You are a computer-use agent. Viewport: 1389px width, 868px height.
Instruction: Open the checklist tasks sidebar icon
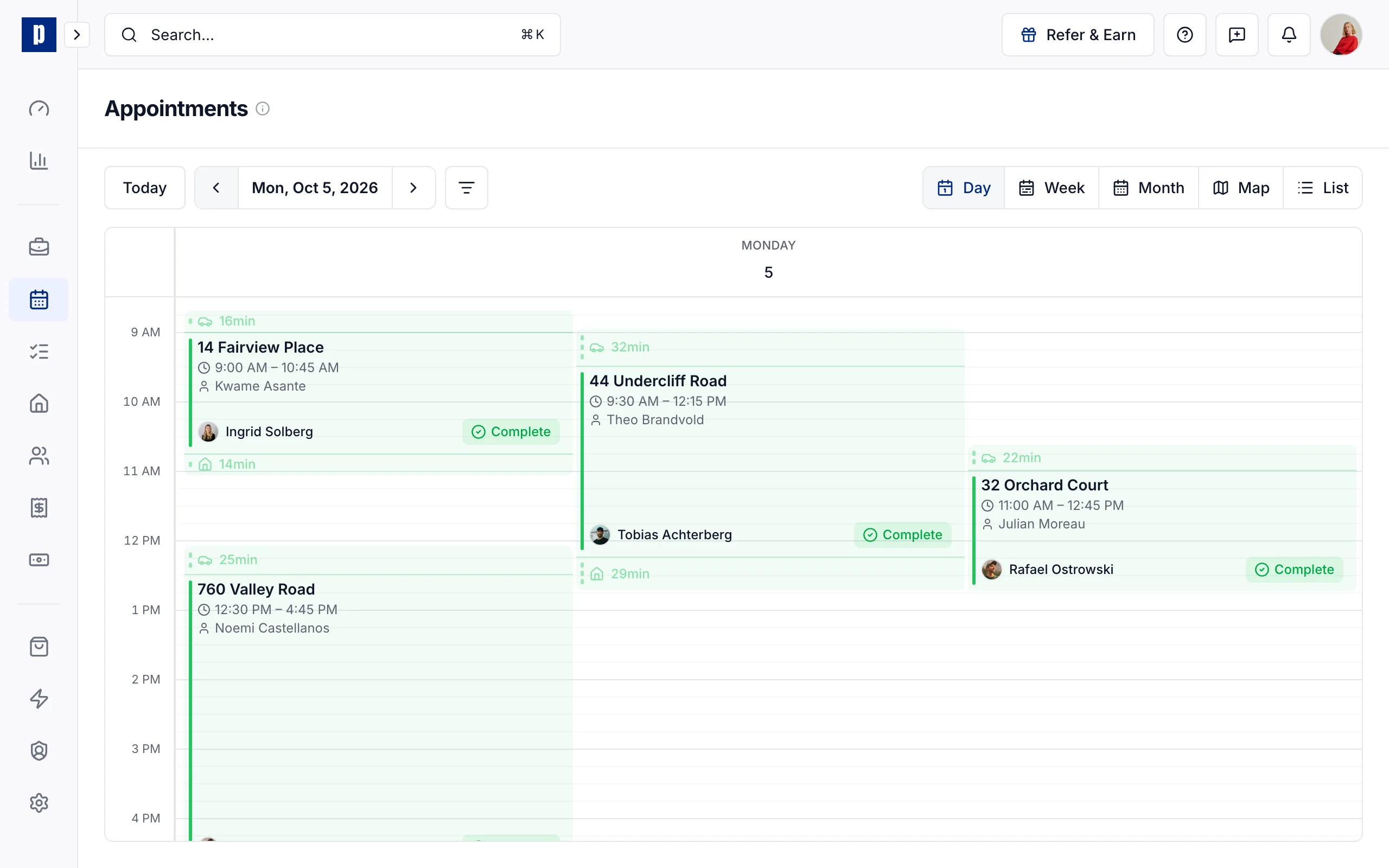39,352
